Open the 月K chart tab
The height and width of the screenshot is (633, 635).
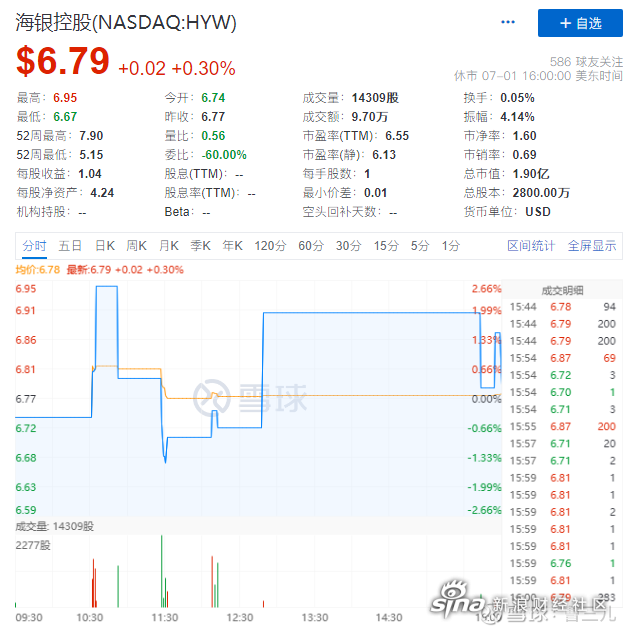tap(169, 246)
